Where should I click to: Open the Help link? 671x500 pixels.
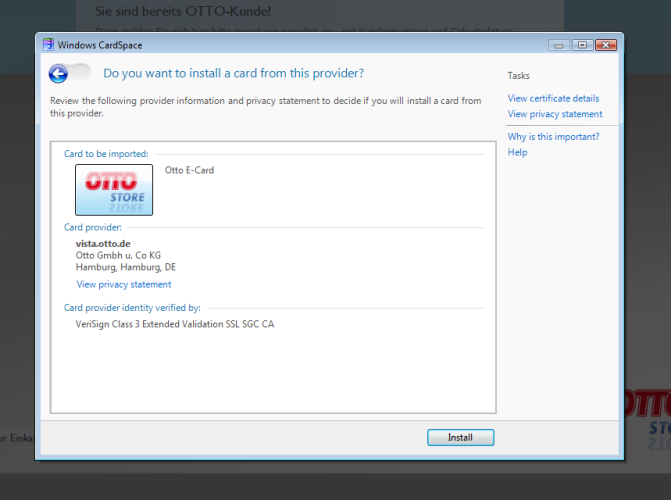pyautogui.click(x=517, y=152)
